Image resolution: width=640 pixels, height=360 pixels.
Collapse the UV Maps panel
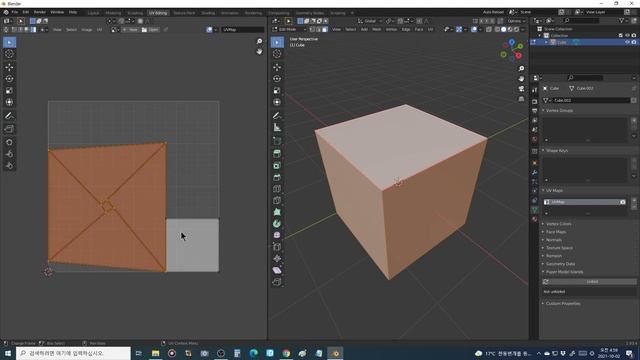click(x=554, y=191)
